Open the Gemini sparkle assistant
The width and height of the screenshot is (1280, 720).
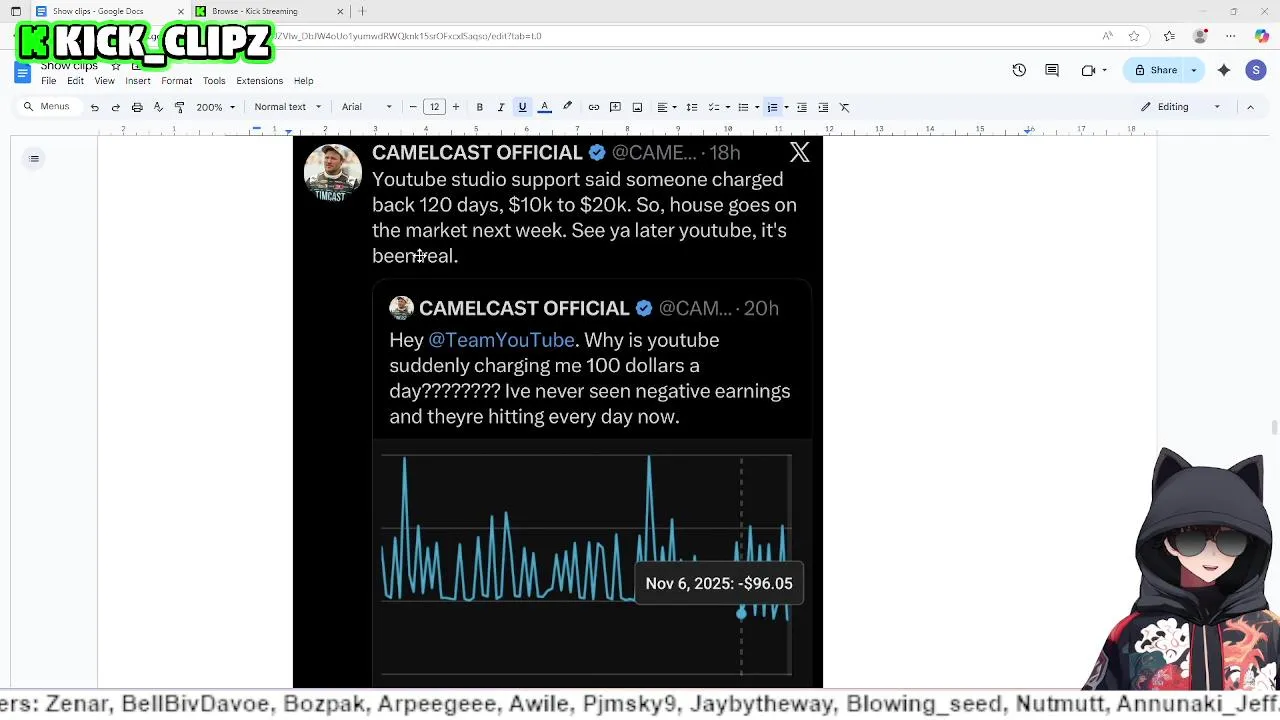(x=1224, y=70)
